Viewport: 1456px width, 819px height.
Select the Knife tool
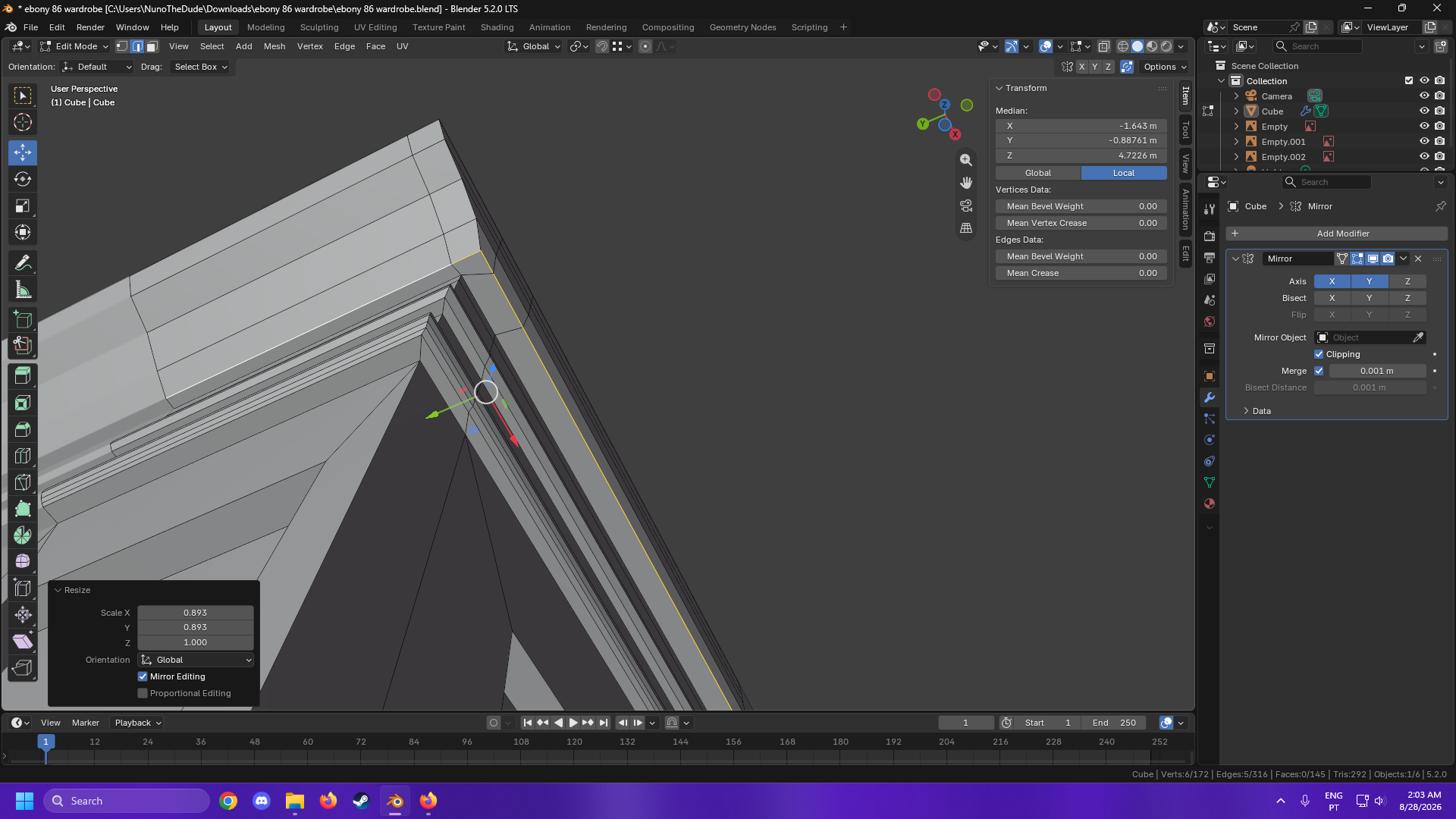(23, 482)
